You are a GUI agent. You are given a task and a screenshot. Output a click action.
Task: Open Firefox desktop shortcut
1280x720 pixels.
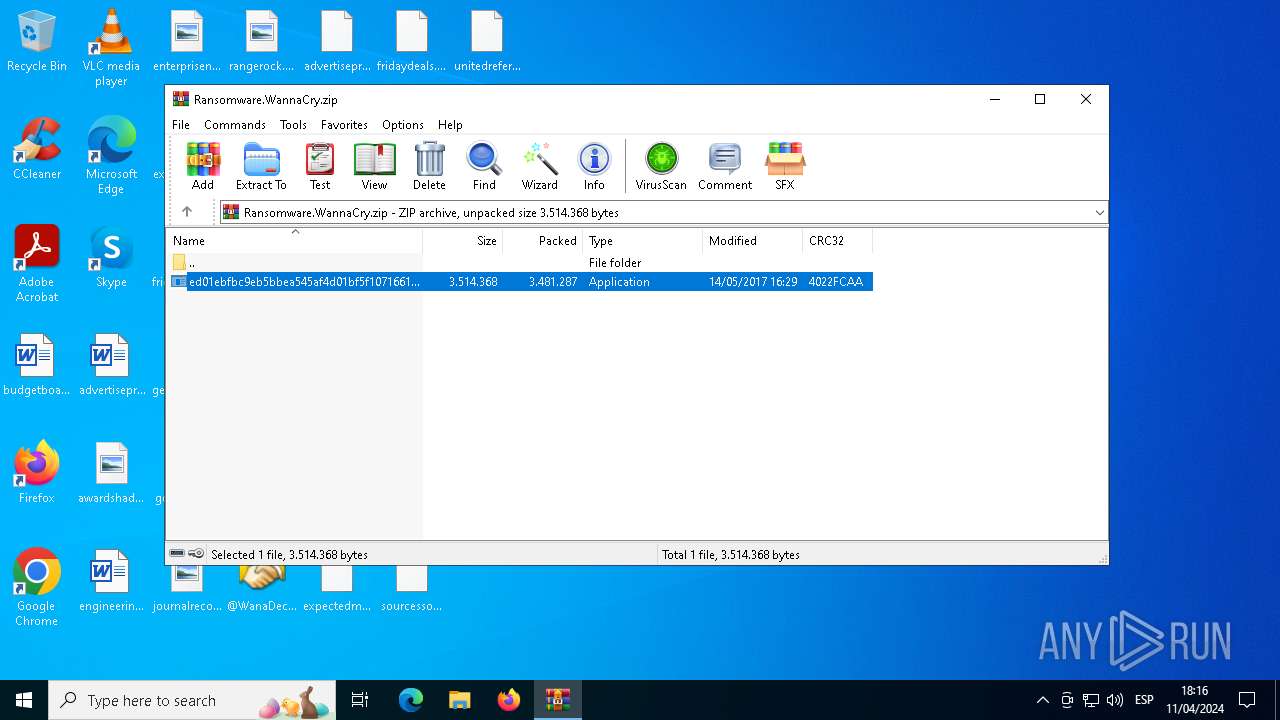(x=37, y=472)
